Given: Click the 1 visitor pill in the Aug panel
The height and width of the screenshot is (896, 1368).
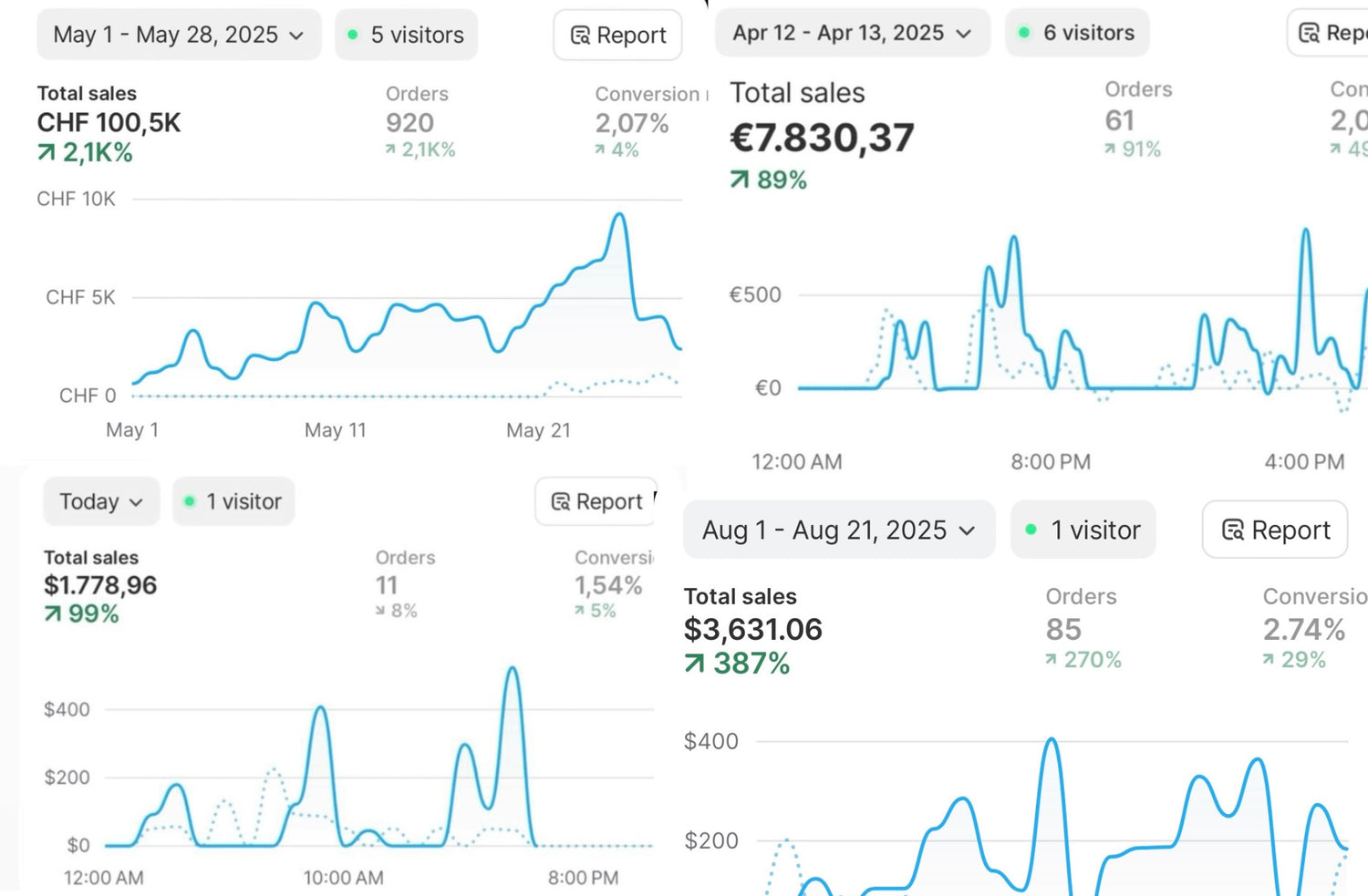Looking at the screenshot, I should (1083, 530).
